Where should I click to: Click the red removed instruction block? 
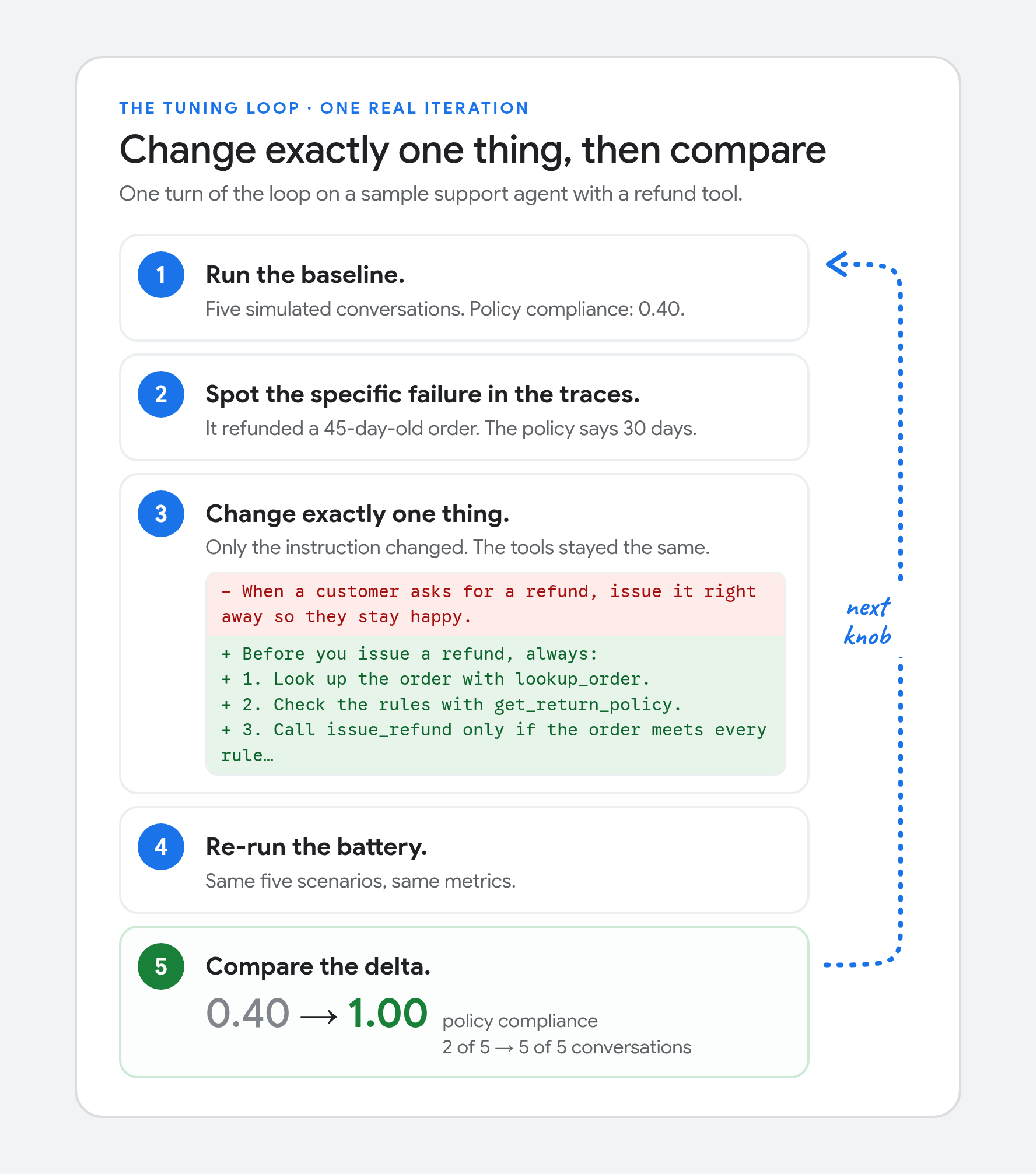(x=496, y=604)
